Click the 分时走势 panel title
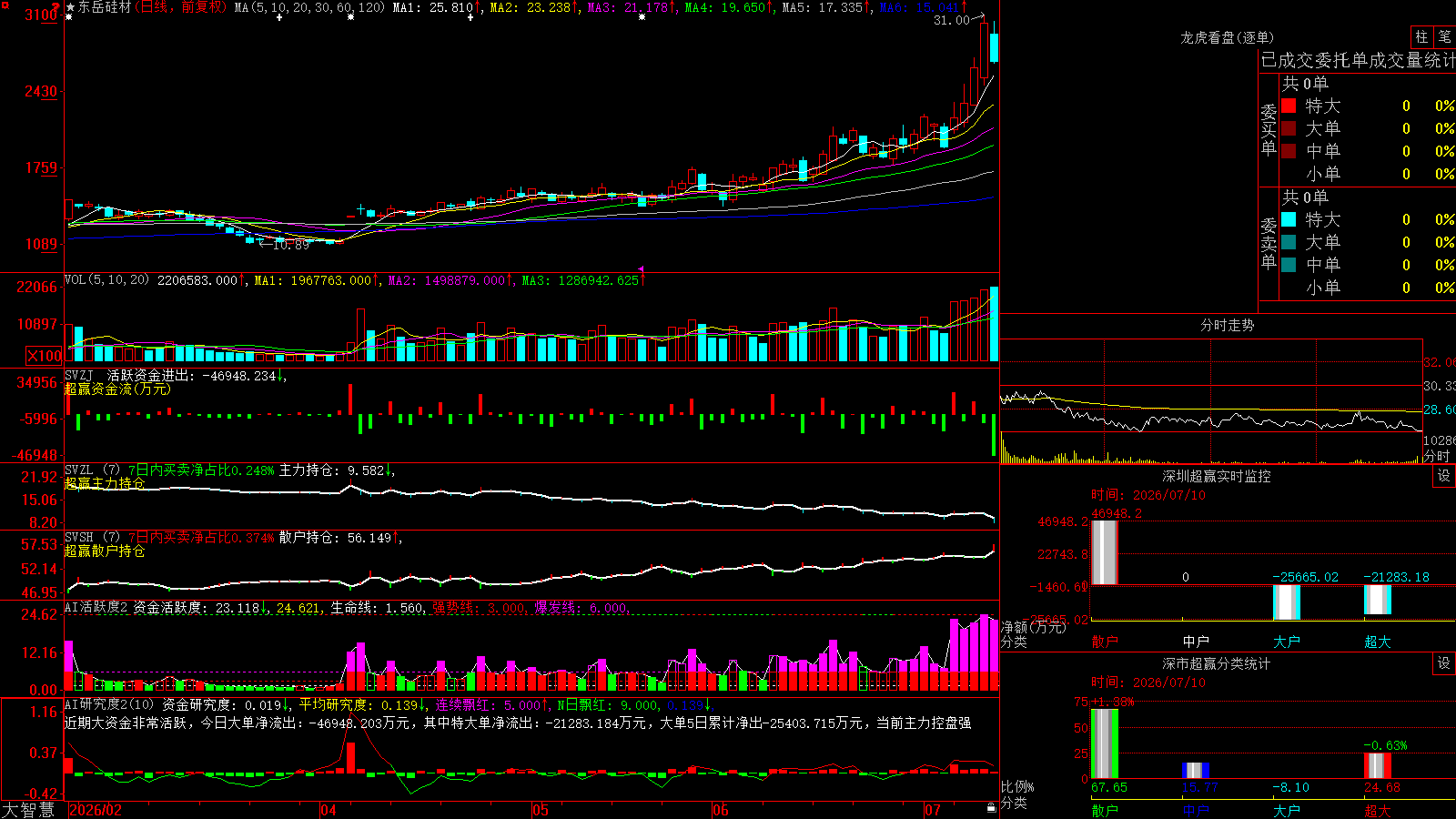 [1228, 325]
